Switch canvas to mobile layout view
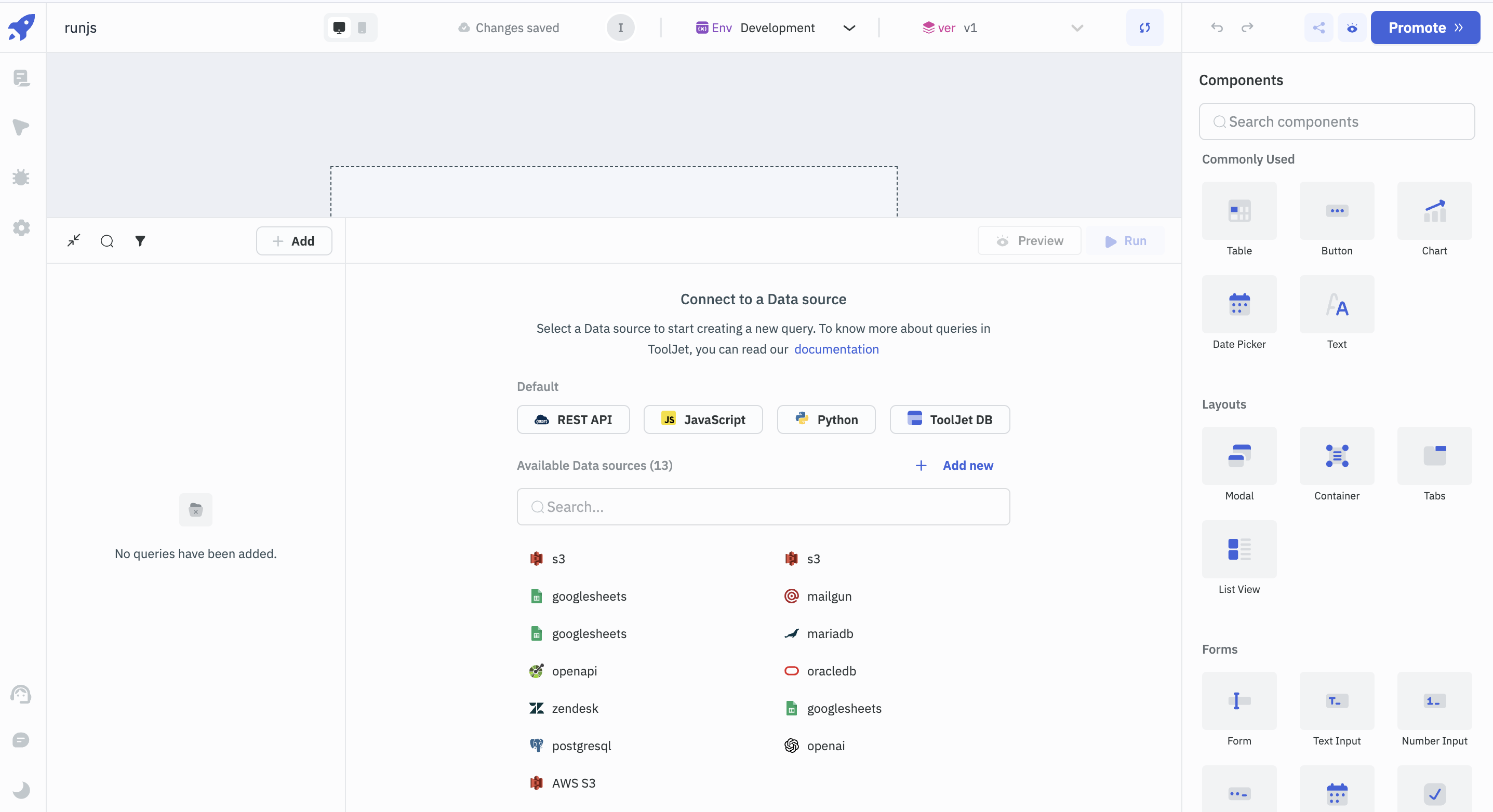This screenshot has width=1493, height=812. coord(362,28)
